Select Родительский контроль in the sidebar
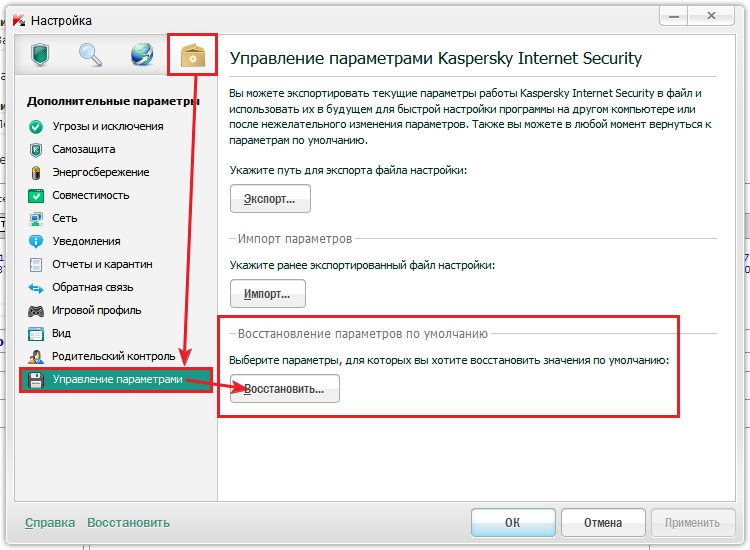Viewport: 750px width, 550px height. pos(114,356)
